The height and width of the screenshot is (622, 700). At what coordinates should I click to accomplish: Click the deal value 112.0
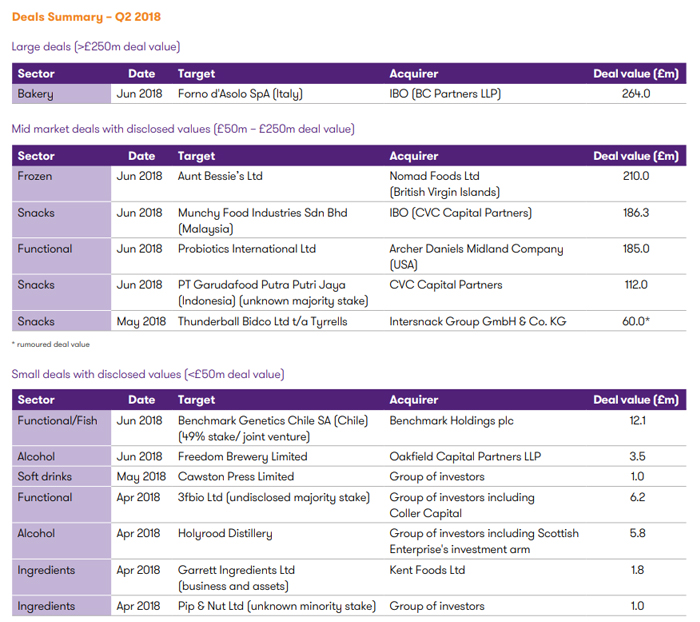636,285
